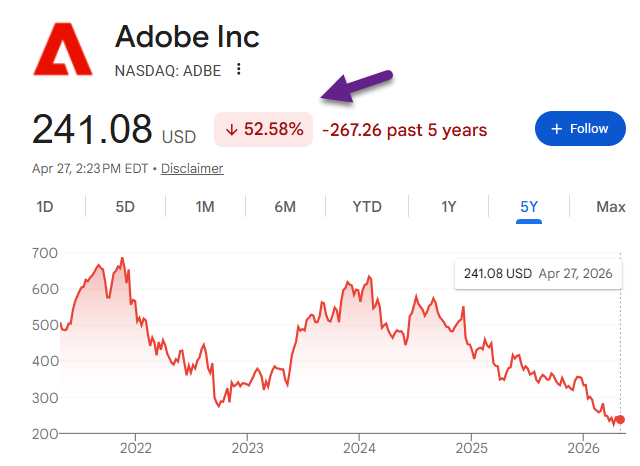640x466 pixels.
Task: Open the Disclaimer link
Action: (192, 168)
